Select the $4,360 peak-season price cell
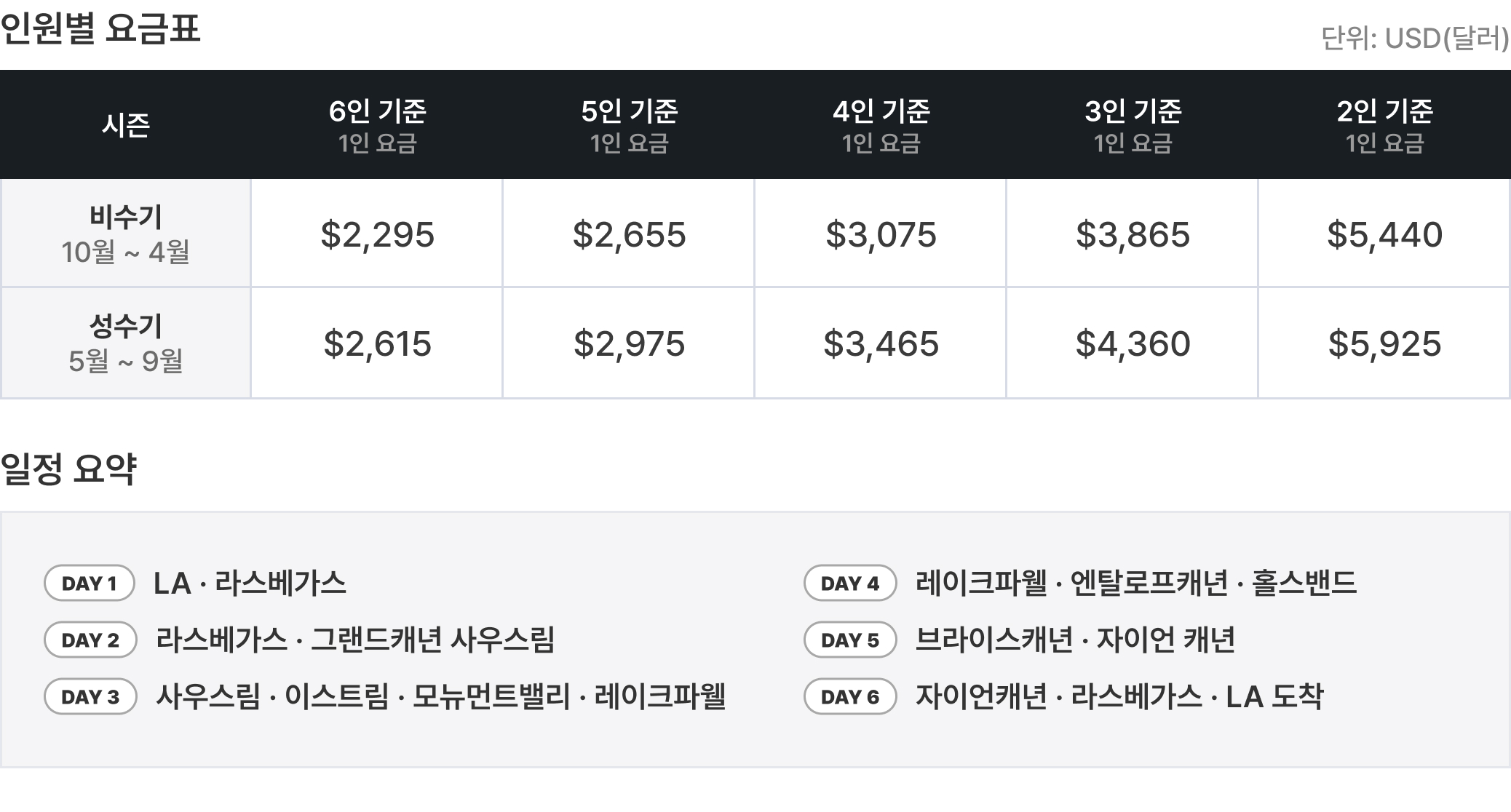The width and height of the screenshot is (1511, 812). [x=1133, y=343]
